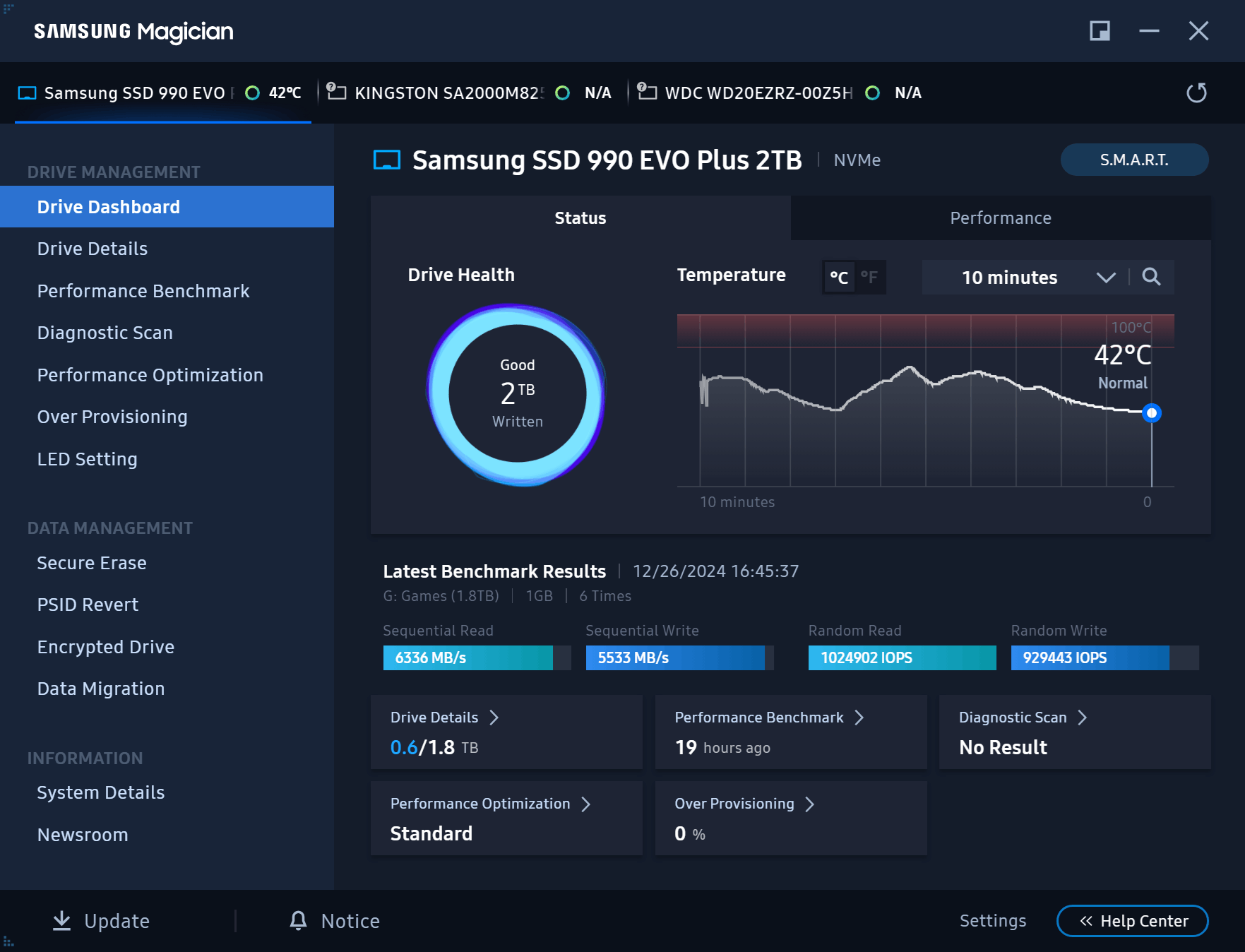Click the Over Provisioning card chevron
The width and height of the screenshot is (1245, 952).
810,804
